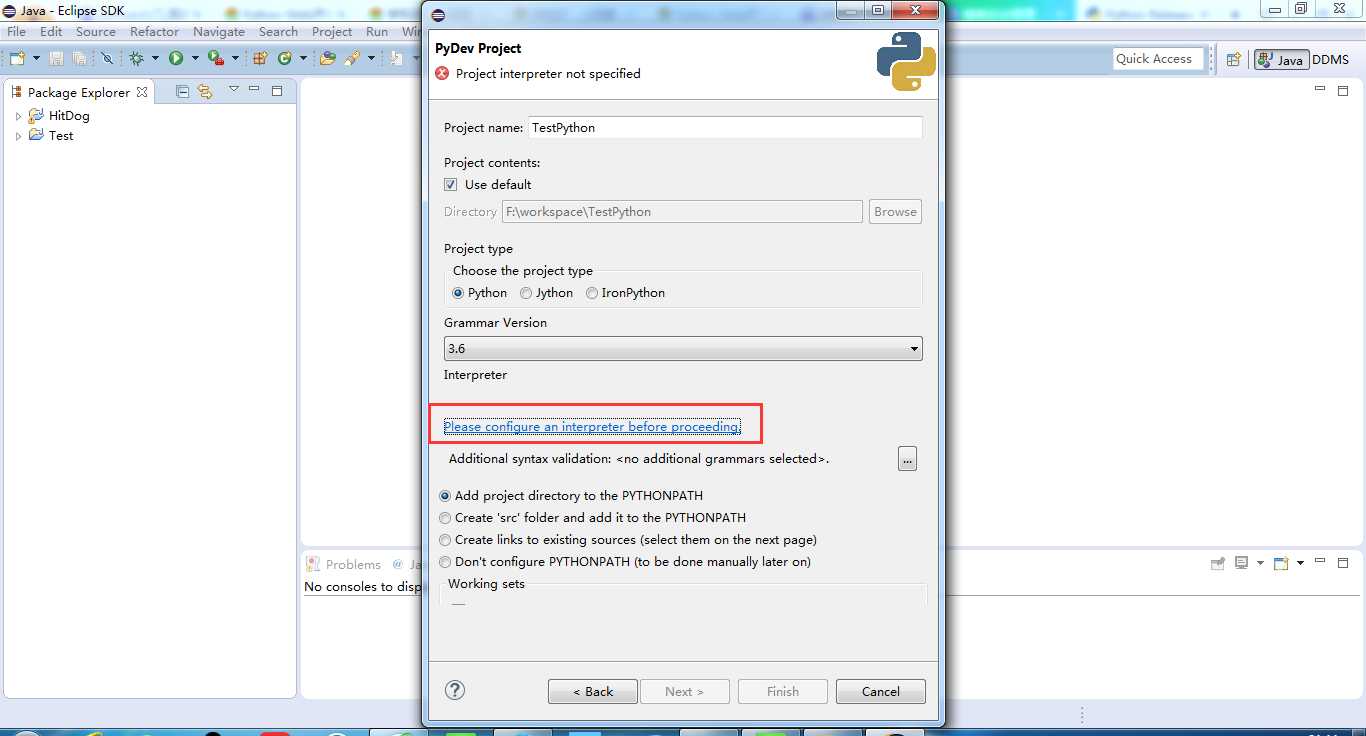
Task: Select Create 'src' folder option
Action: click(x=446, y=518)
